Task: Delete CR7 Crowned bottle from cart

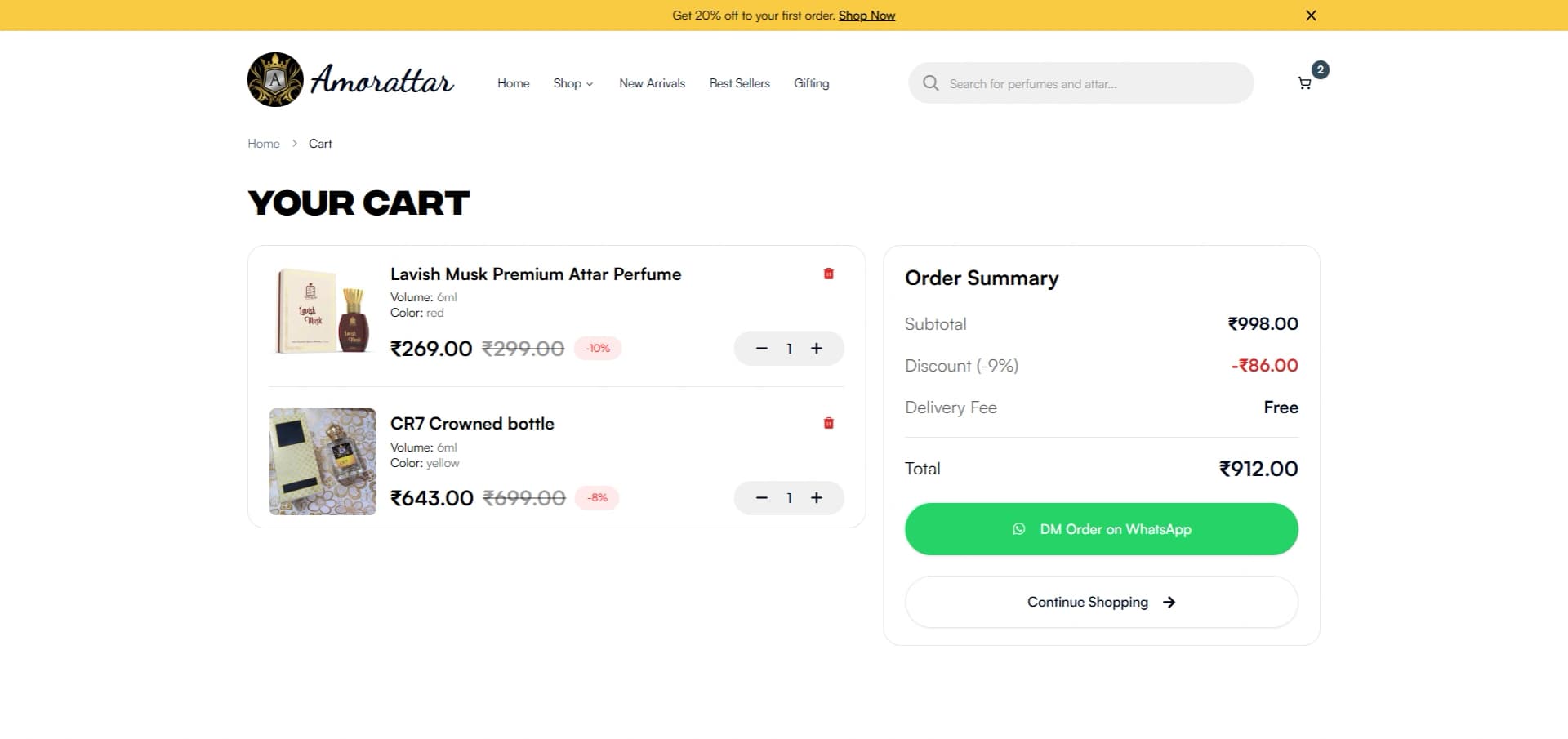Action: click(x=828, y=423)
